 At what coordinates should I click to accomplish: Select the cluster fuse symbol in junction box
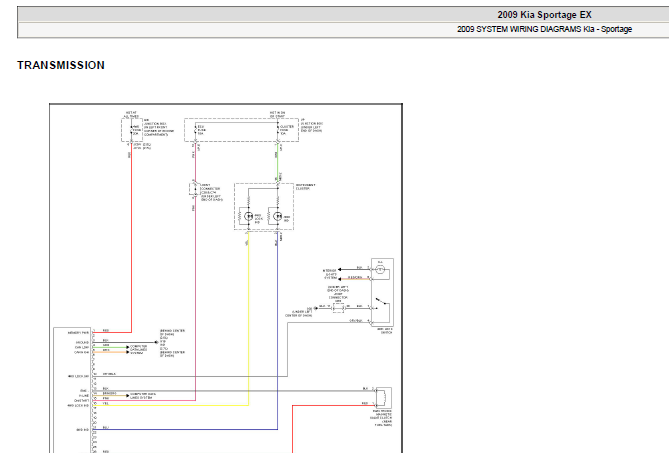click(278, 130)
